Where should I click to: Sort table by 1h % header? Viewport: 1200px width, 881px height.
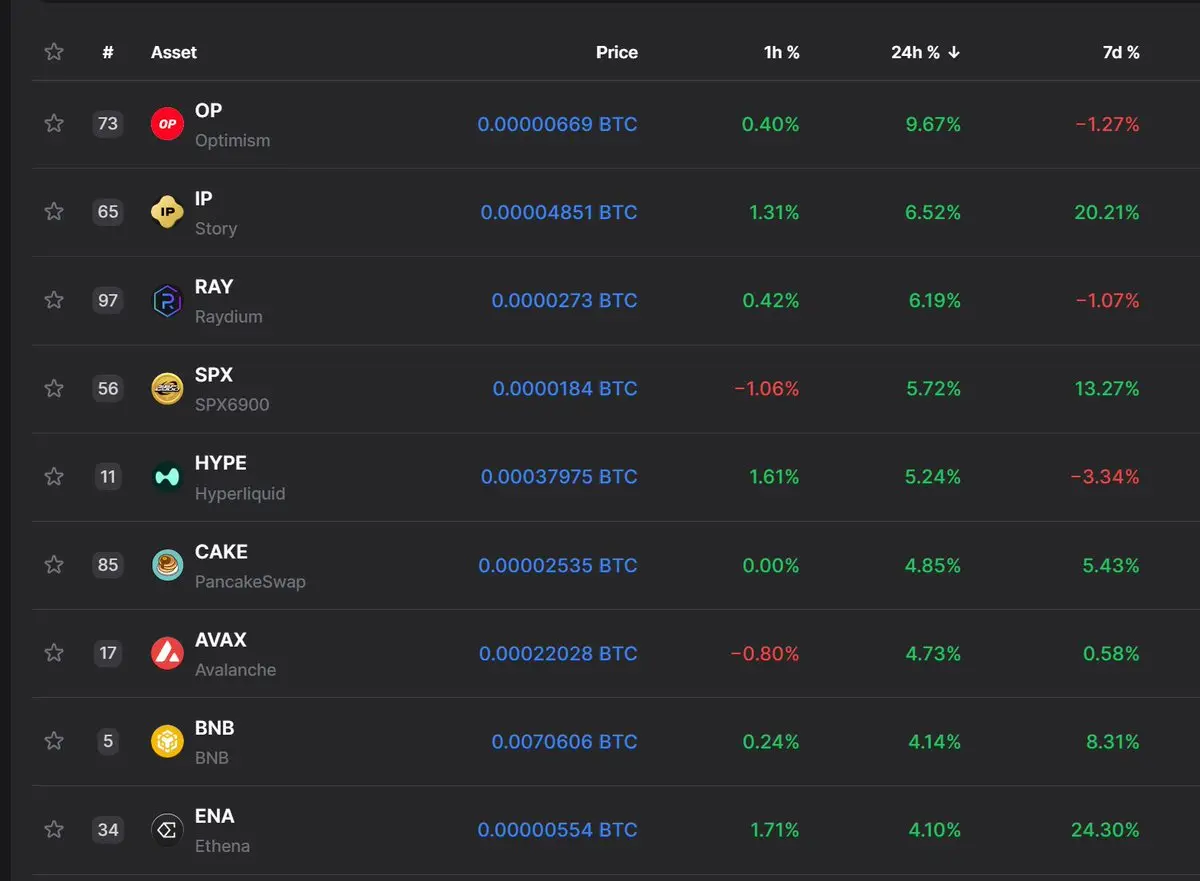click(781, 52)
